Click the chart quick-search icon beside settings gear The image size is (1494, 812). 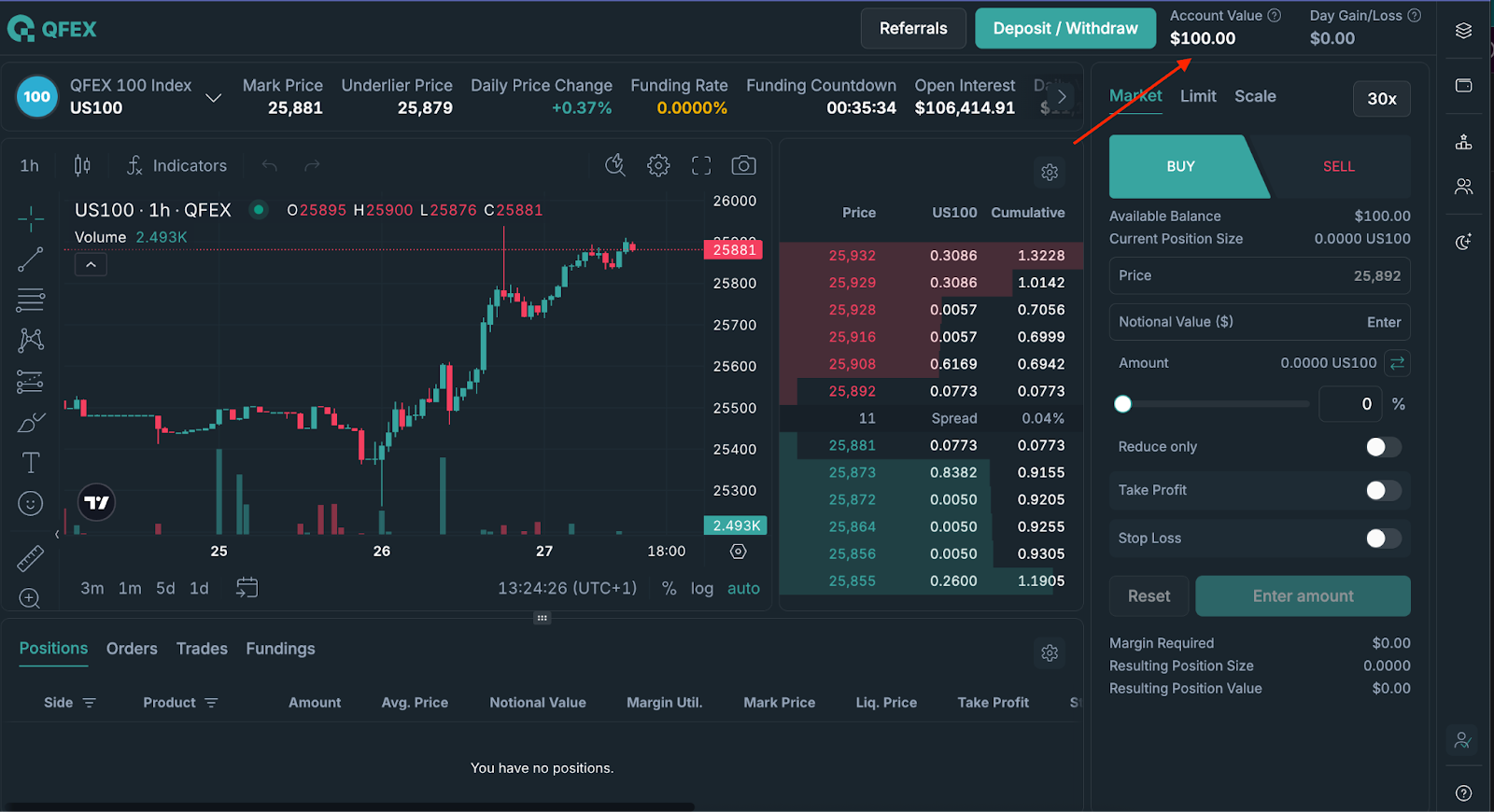pyautogui.click(x=614, y=165)
